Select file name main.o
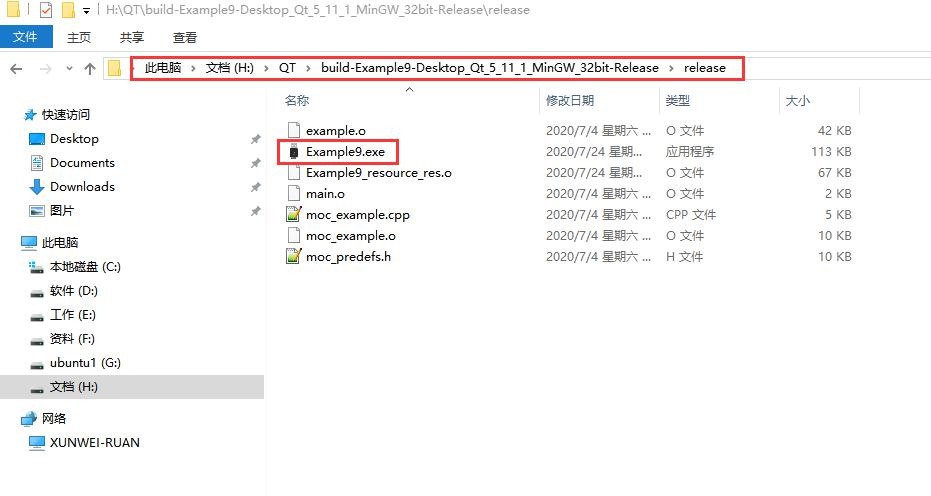The width and height of the screenshot is (931, 496). (325, 194)
